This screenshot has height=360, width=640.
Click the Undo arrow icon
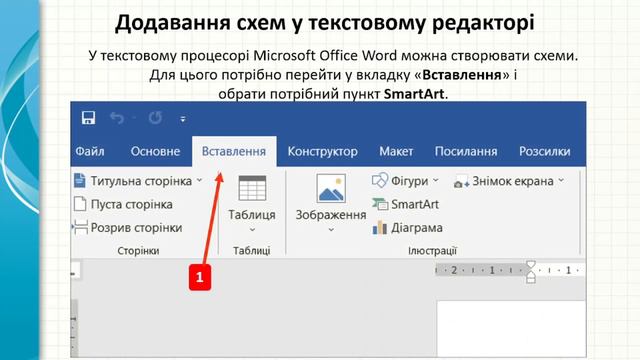tap(117, 118)
